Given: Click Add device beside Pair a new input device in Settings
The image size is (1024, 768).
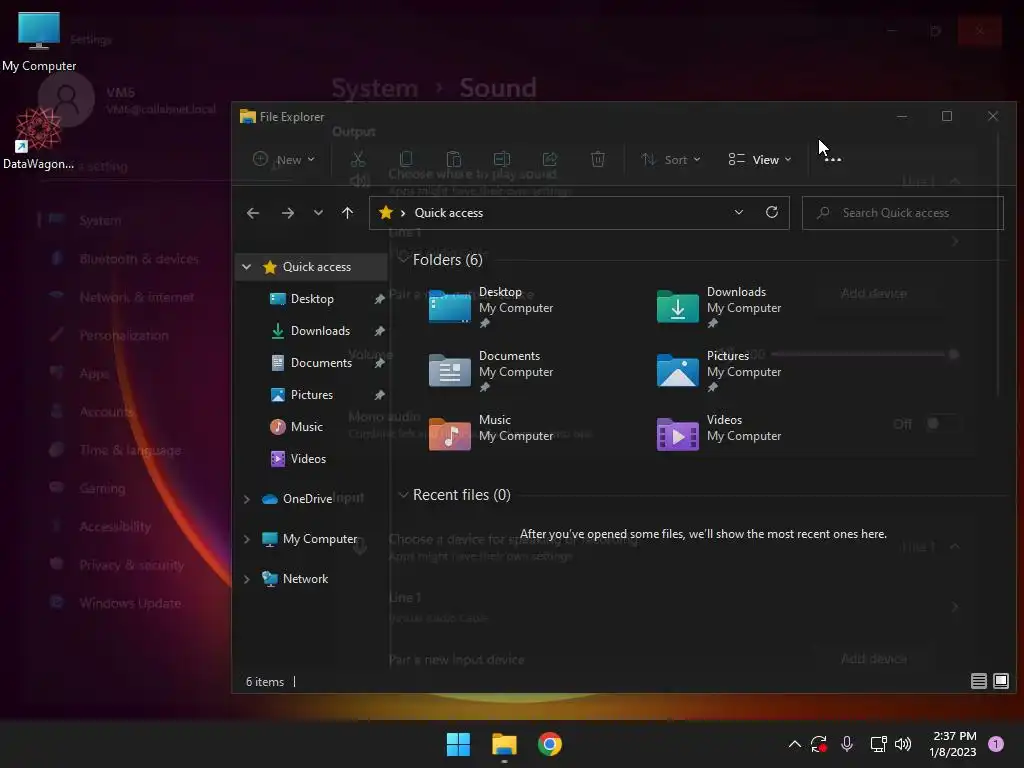Looking at the screenshot, I should 874,659.
